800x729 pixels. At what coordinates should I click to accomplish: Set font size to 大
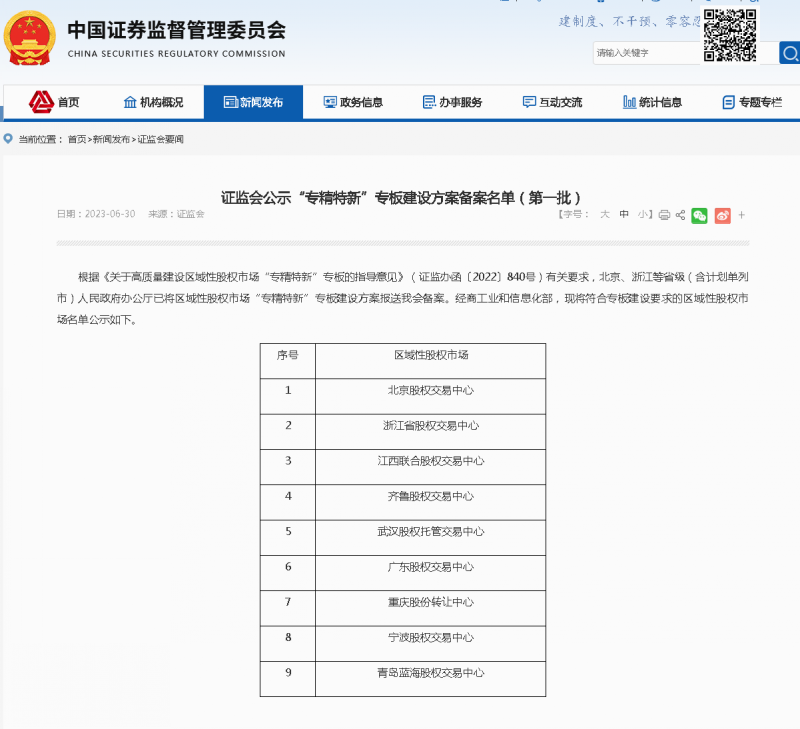[x=605, y=214]
